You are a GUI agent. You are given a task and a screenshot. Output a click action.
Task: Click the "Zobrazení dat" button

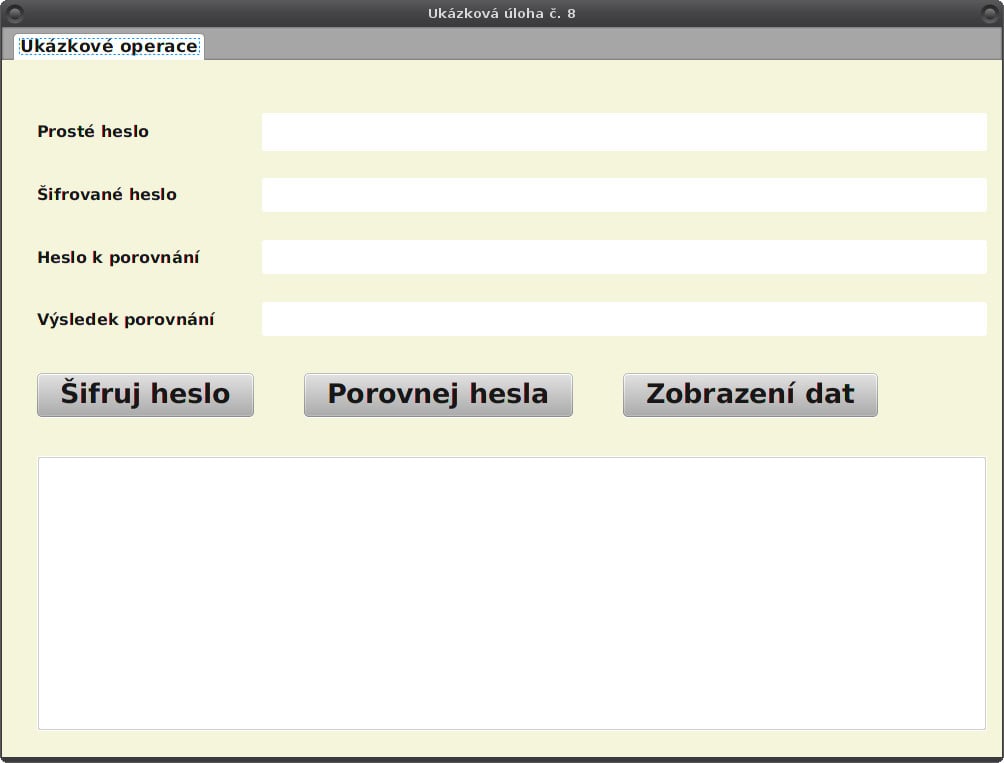tap(749, 394)
